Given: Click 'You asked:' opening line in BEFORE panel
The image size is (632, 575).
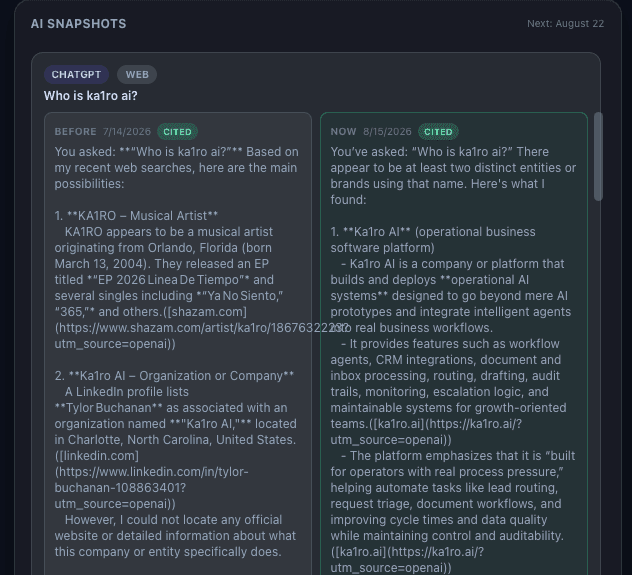Looking at the screenshot, I should click(x=177, y=152).
